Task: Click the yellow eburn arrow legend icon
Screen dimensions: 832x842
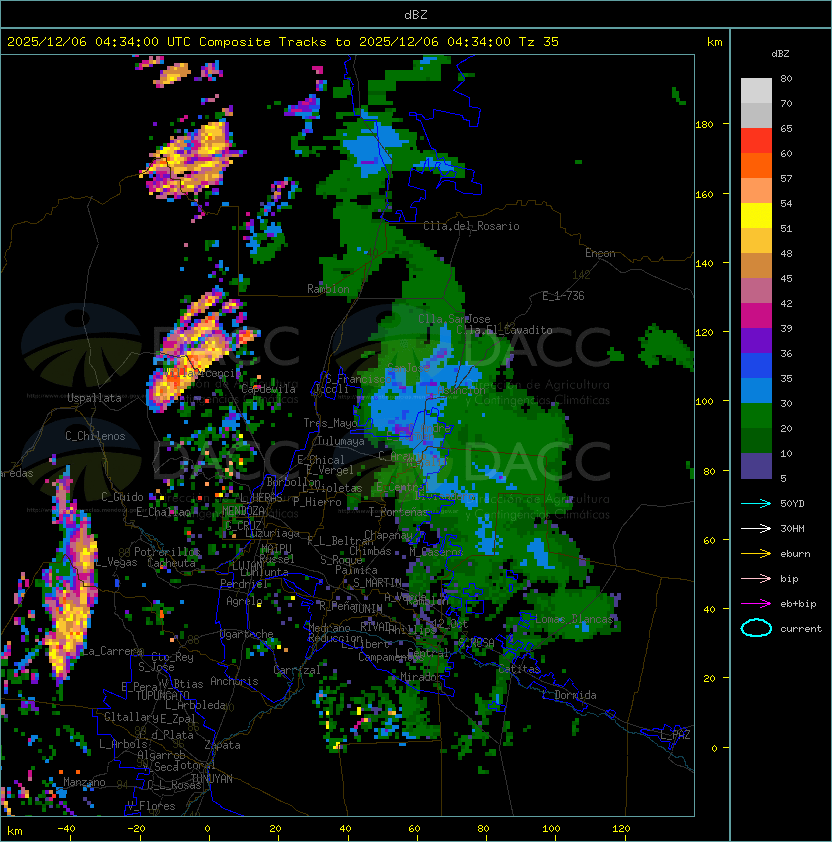Action: tap(756, 554)
